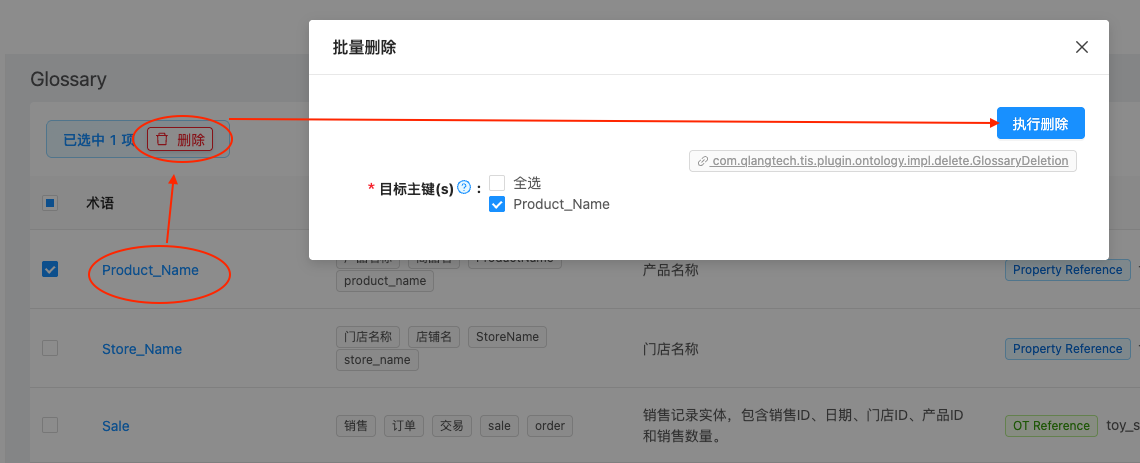Screen dimensions: 1140x463
Task: Click the store_name alias tag
Action: (377, 359)
